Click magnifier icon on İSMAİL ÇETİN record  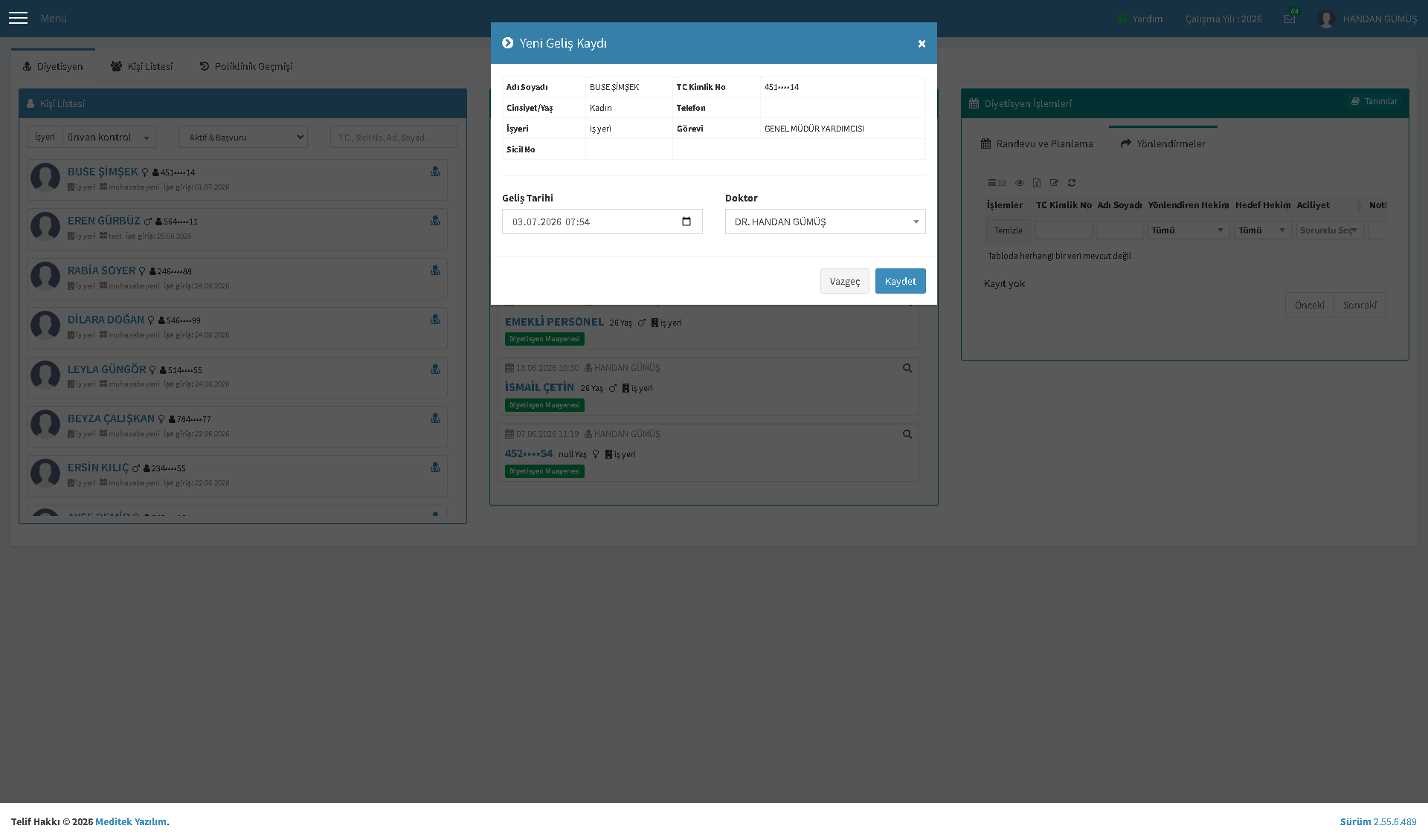coord(907,368)
